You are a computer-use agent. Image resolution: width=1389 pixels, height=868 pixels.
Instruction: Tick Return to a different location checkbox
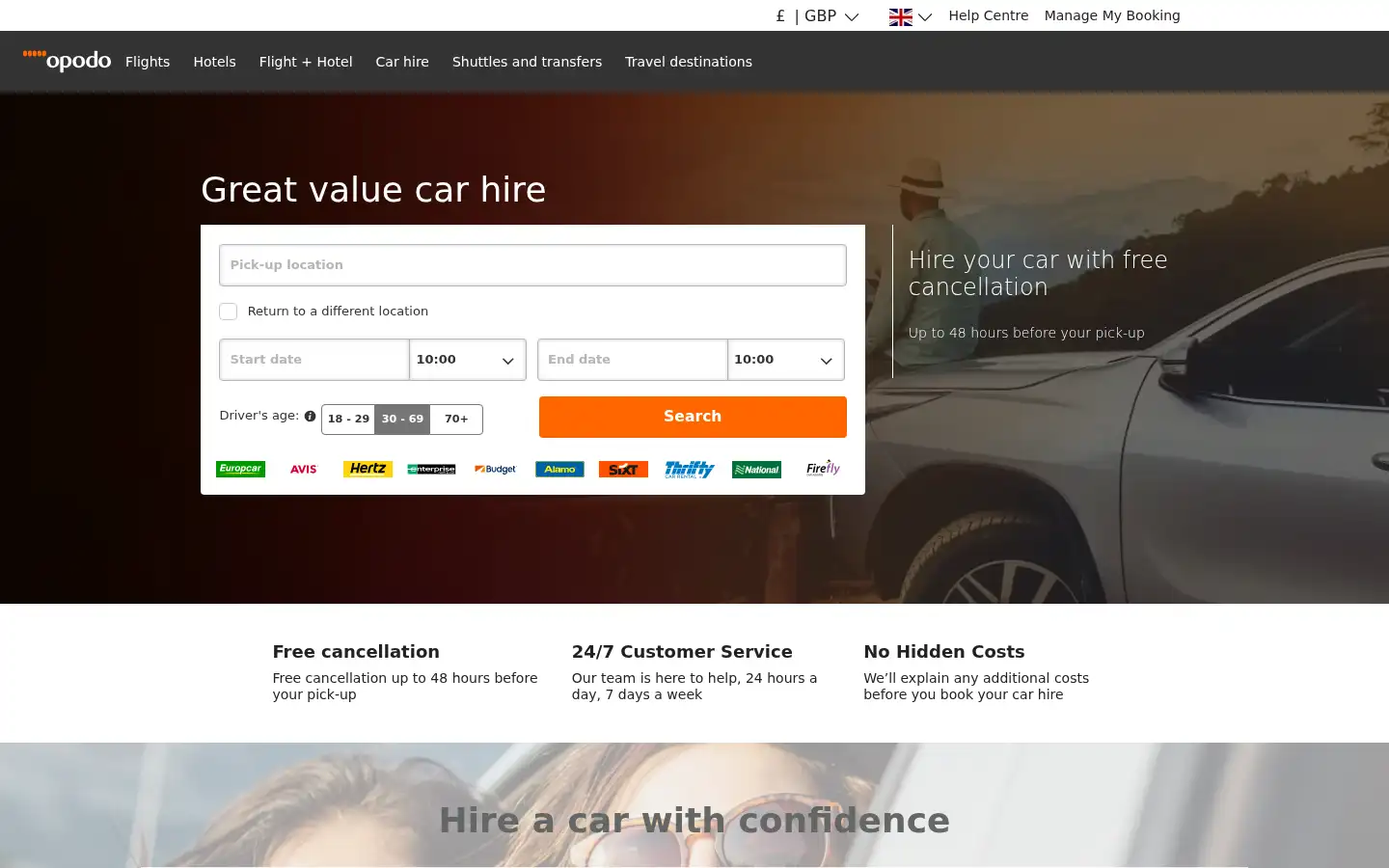tap(228, 312)
